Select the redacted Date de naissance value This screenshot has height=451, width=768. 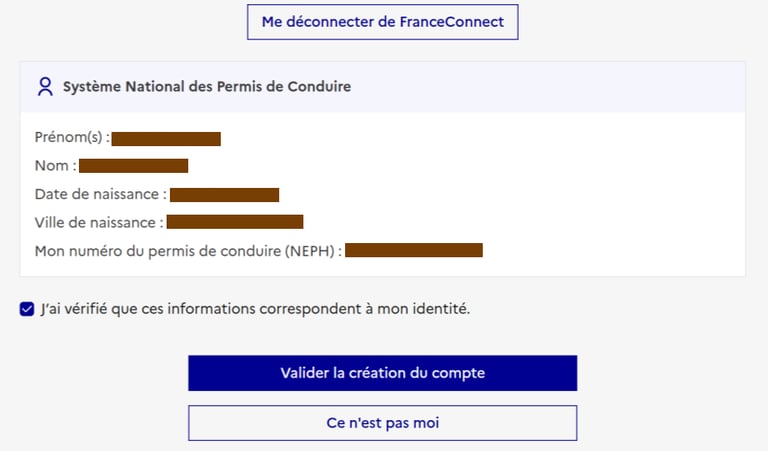224,194
